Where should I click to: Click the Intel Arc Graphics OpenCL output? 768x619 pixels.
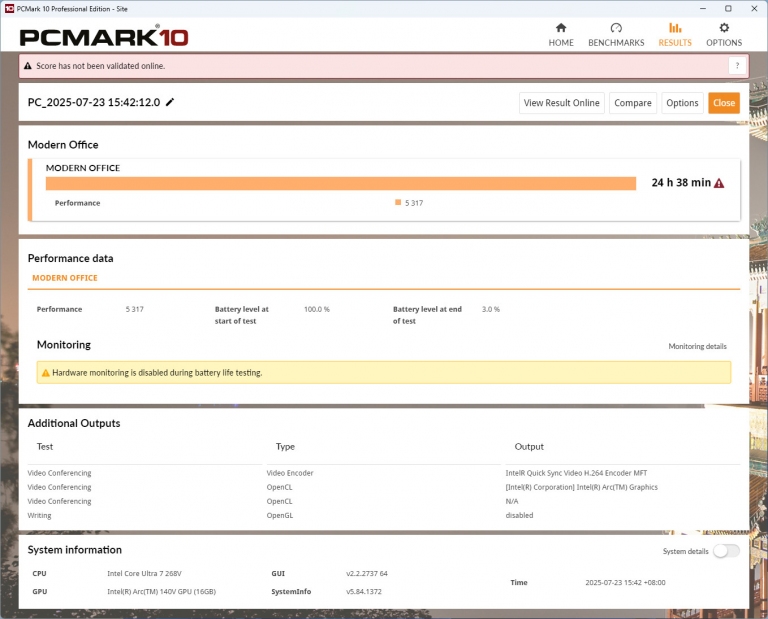click(581, 487)
